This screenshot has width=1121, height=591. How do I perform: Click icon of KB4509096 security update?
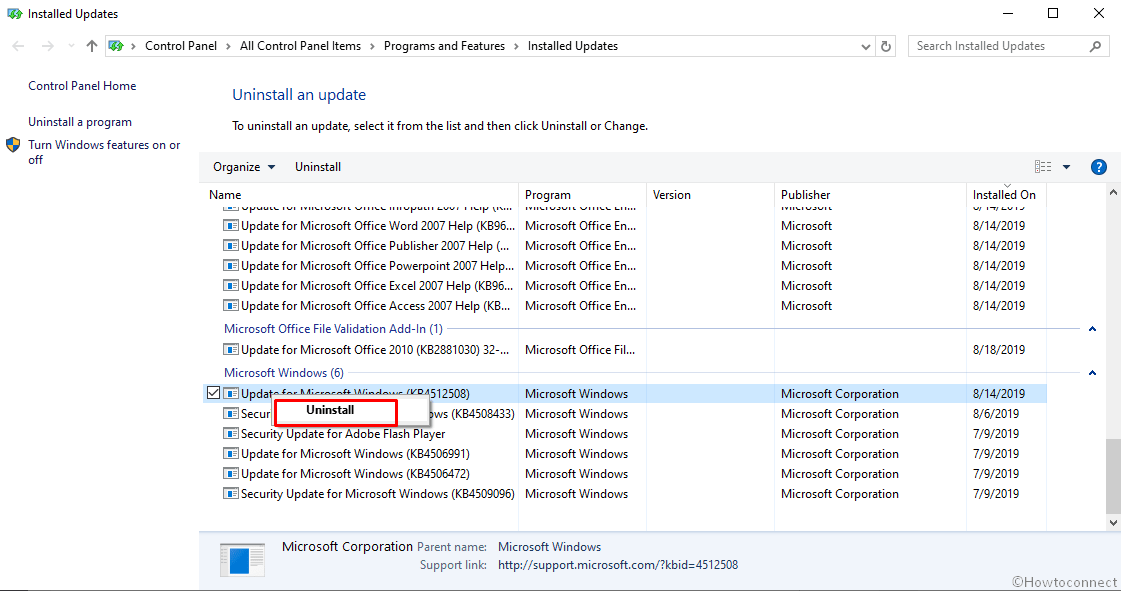pos(230,494)
